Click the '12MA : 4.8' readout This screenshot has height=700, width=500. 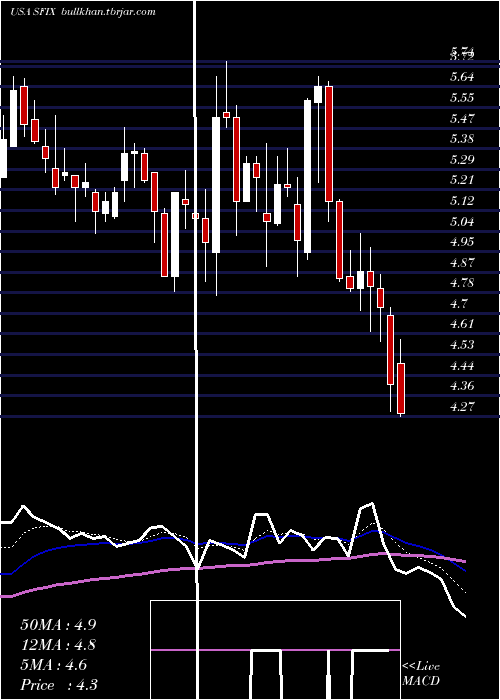(58, 645)
